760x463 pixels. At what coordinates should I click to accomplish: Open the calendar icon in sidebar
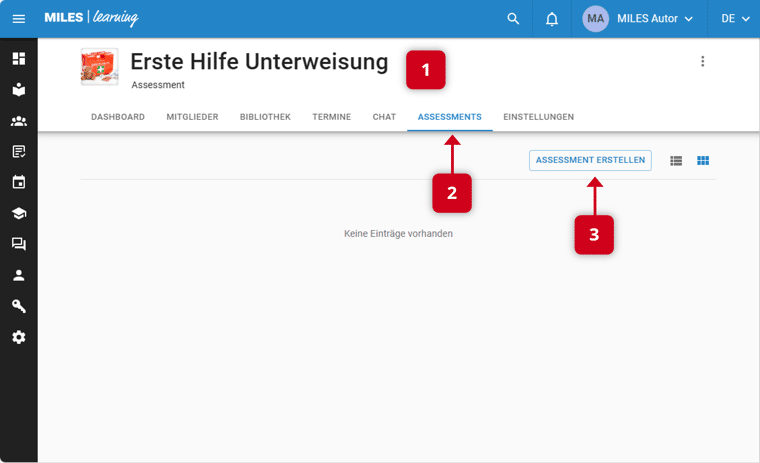[18, 183]
